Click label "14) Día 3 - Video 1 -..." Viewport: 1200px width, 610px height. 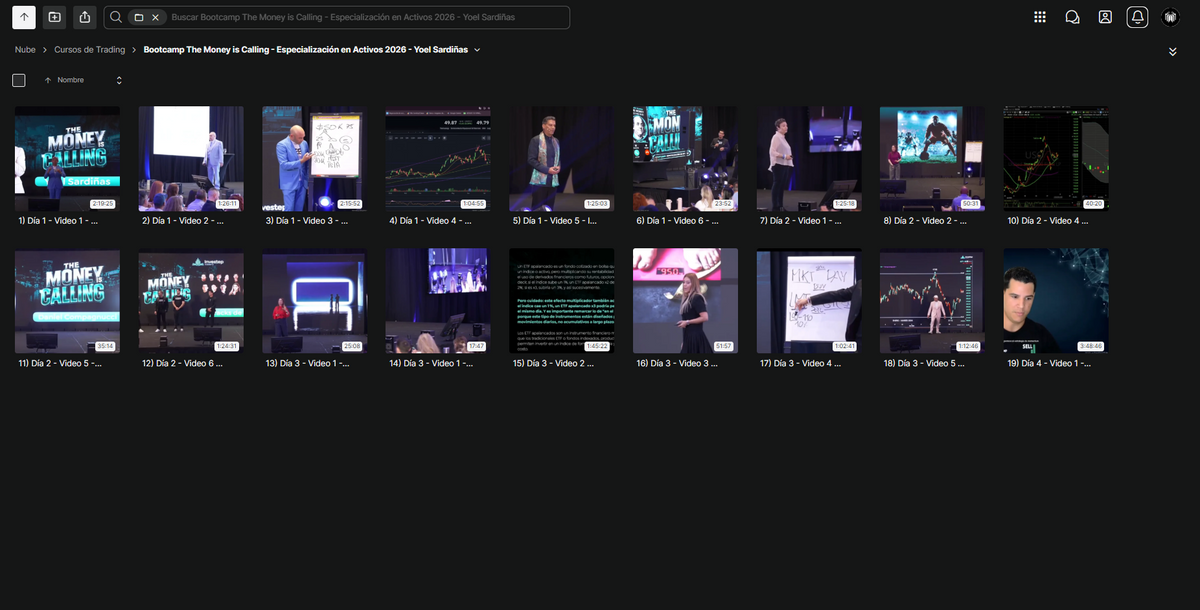click(430, 364)
